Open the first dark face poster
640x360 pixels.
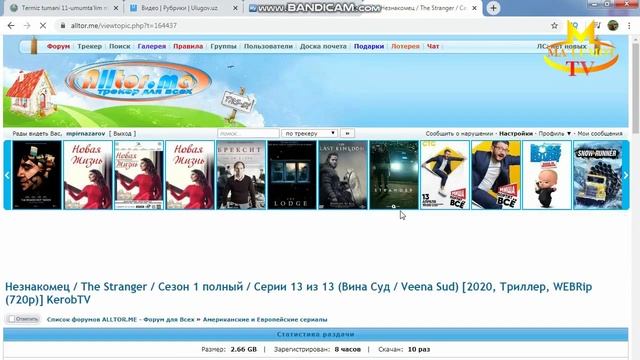[x=37, y=175]
